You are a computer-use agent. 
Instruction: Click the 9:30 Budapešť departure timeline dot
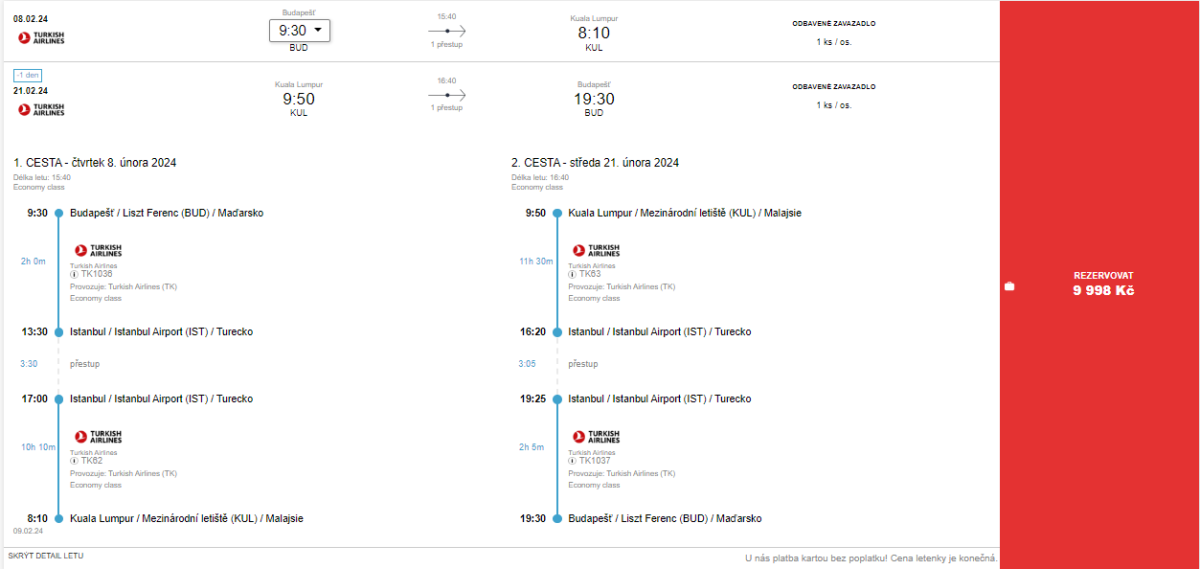tap(59, 213)
